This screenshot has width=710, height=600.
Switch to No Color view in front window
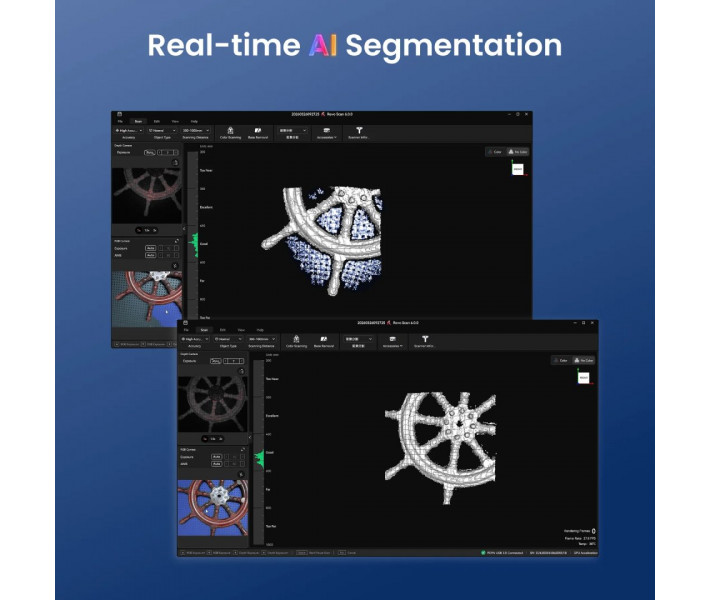point(583,360)
